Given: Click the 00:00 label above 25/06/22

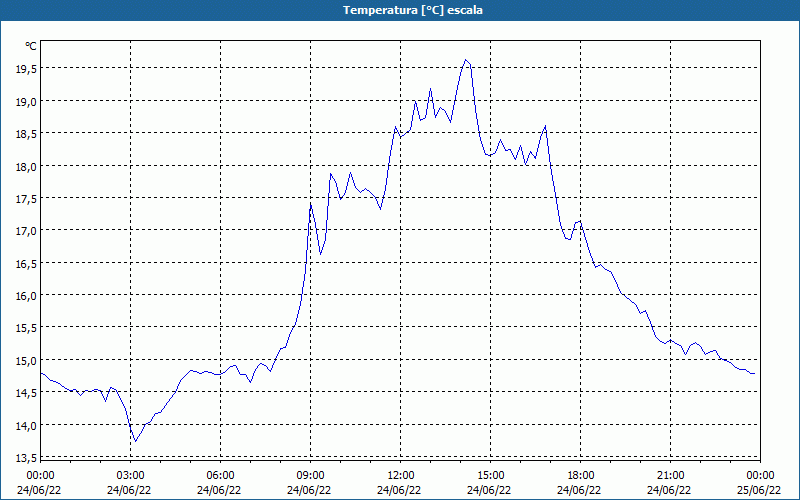Looking at the screenshot, I should [x=760, y=476].
